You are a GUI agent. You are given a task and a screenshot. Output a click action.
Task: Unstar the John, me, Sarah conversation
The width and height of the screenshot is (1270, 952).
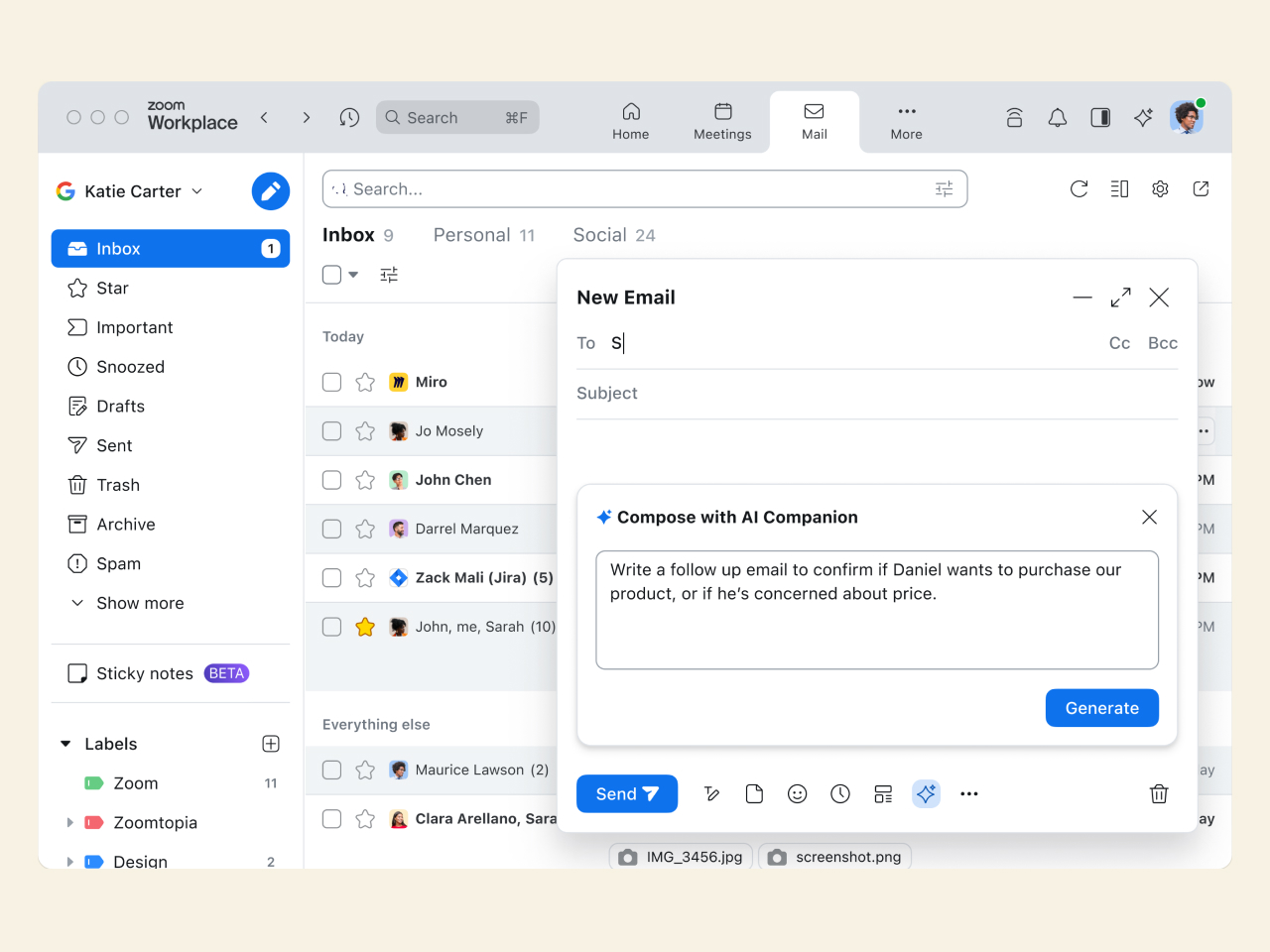tap(365, 627)
